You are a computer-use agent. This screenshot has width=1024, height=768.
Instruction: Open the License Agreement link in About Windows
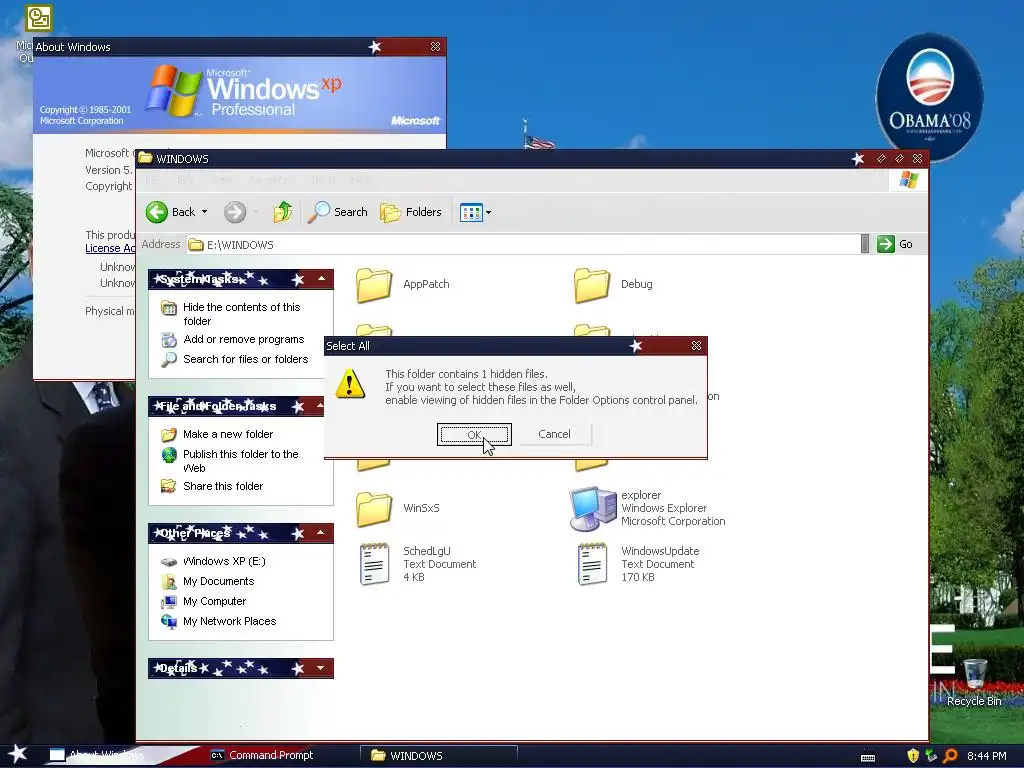pos(110,248)
